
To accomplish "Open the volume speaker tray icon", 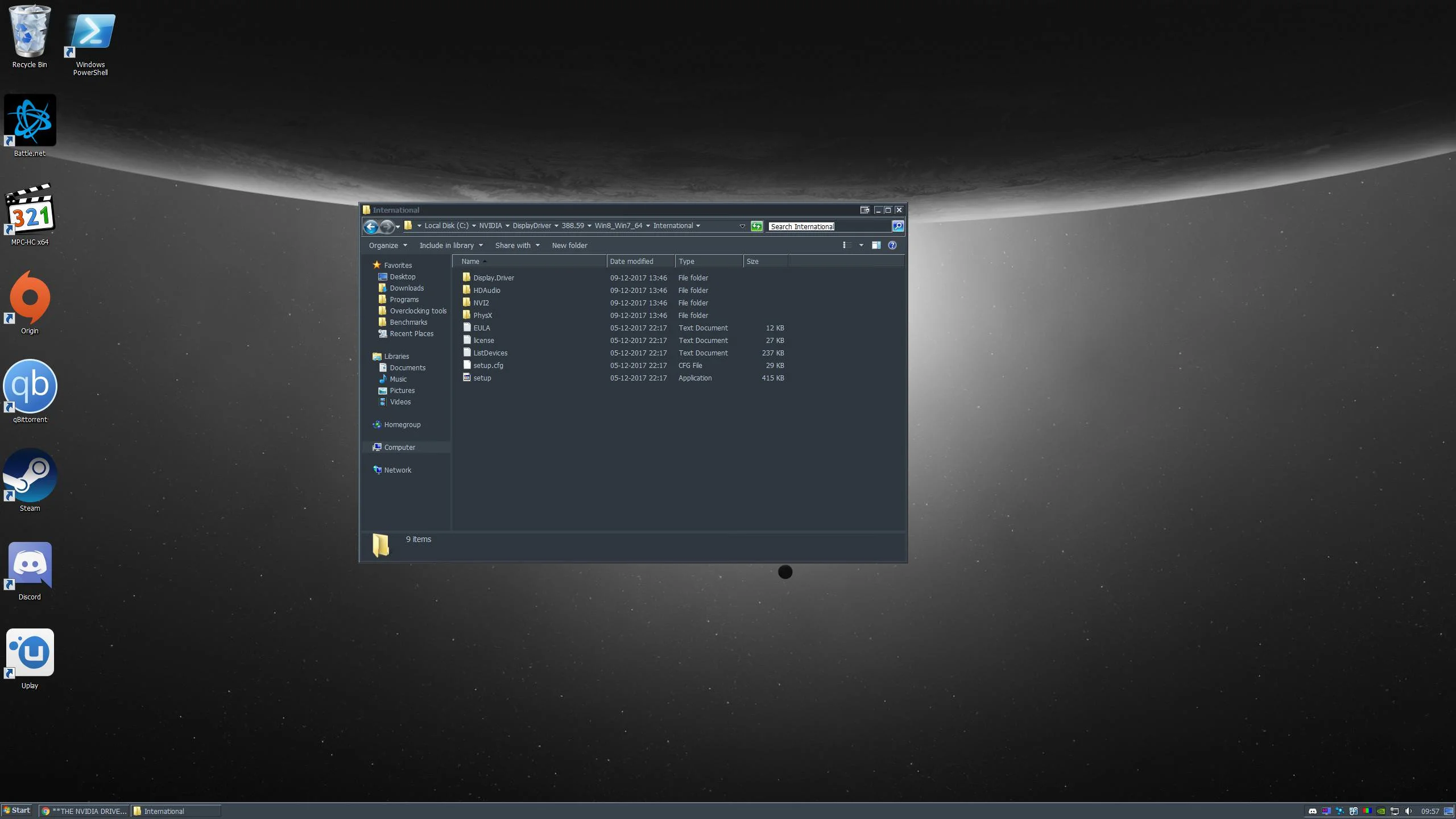I will (x=1408, y=811).
